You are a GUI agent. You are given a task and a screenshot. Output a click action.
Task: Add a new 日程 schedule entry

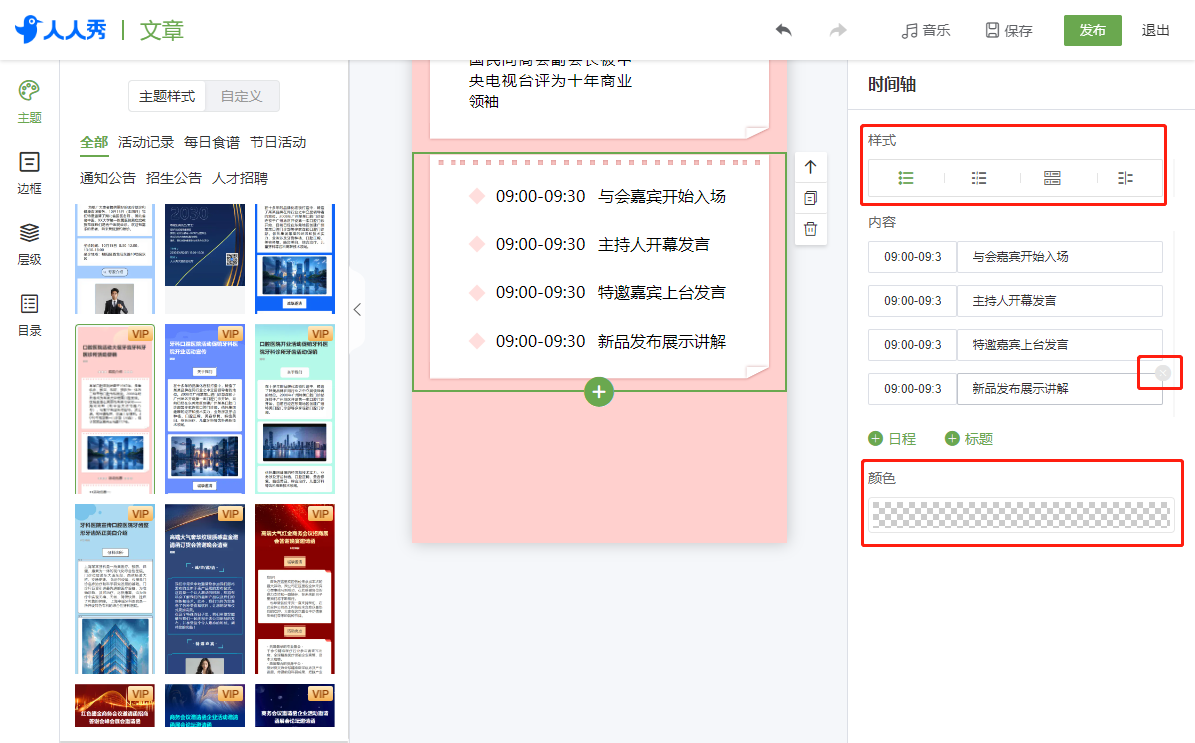click(892, 439)
